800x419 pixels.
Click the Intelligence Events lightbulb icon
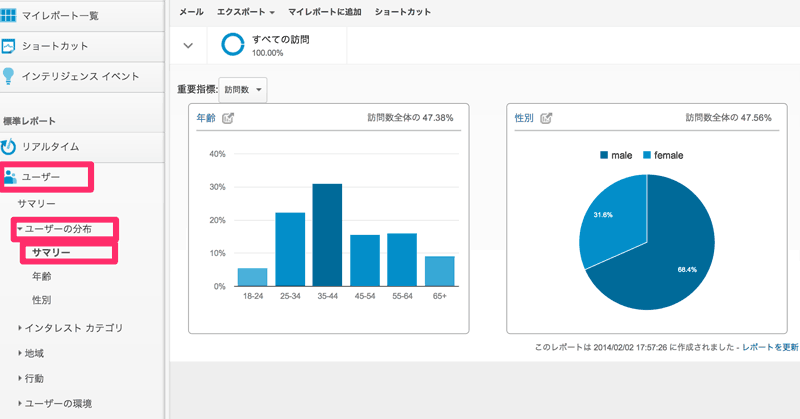click(9, 76)
